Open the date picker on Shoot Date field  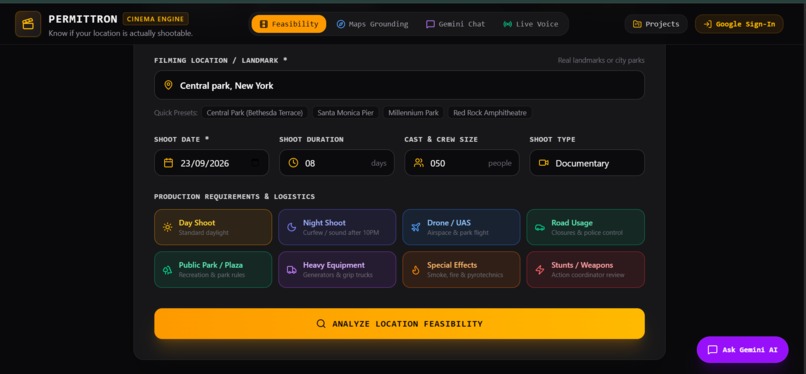(x=255, y=163)
